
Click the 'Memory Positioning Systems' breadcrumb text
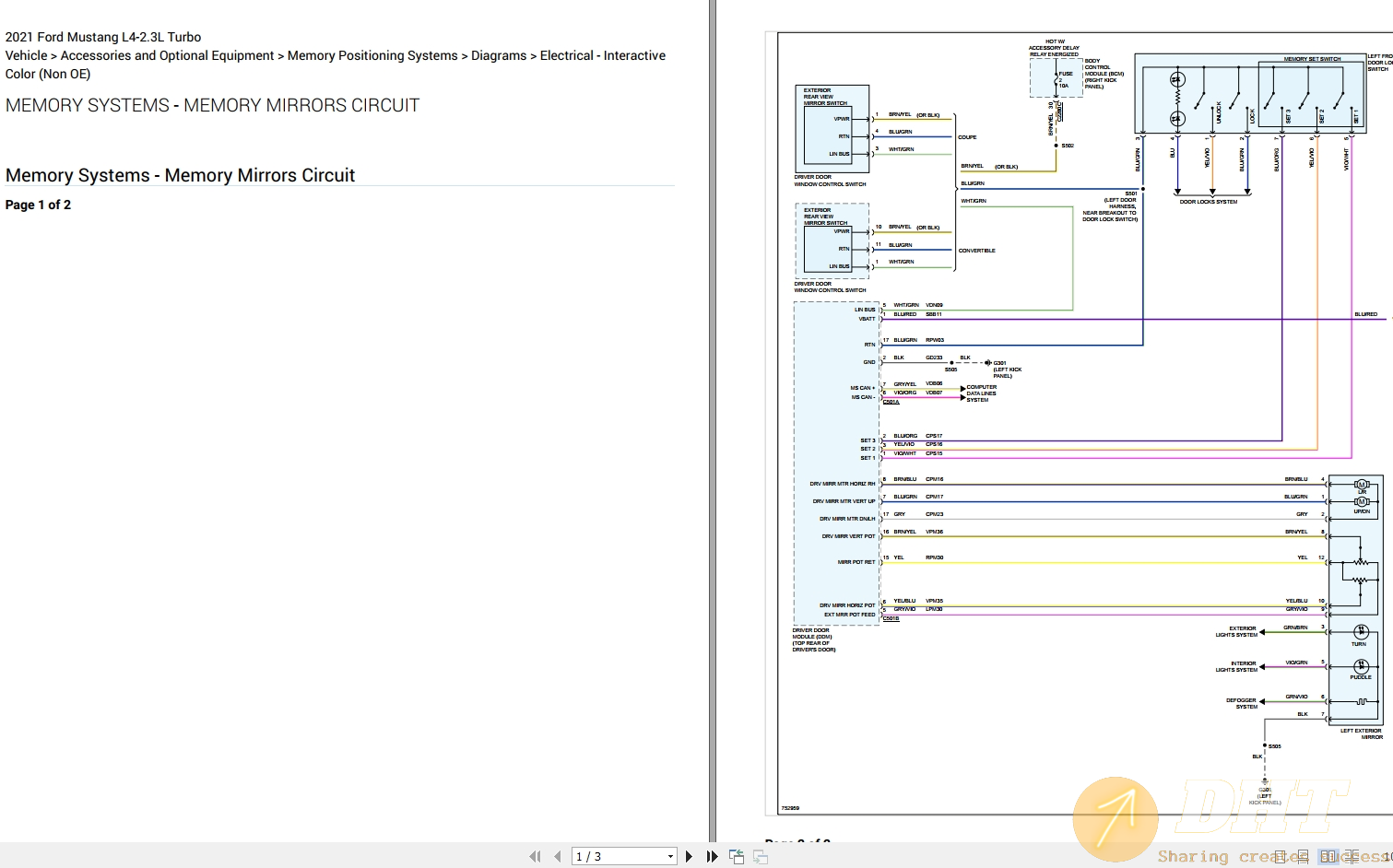click(372, 55)
